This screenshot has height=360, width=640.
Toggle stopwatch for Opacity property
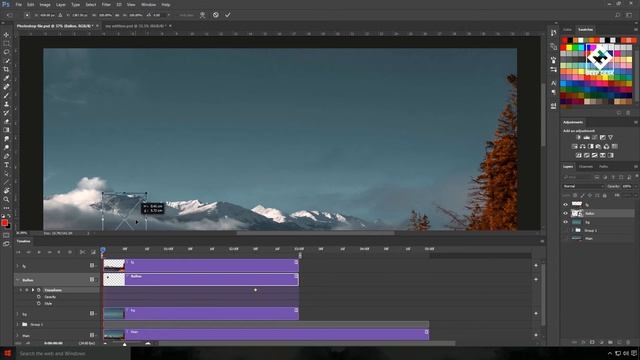coord(39,297)
